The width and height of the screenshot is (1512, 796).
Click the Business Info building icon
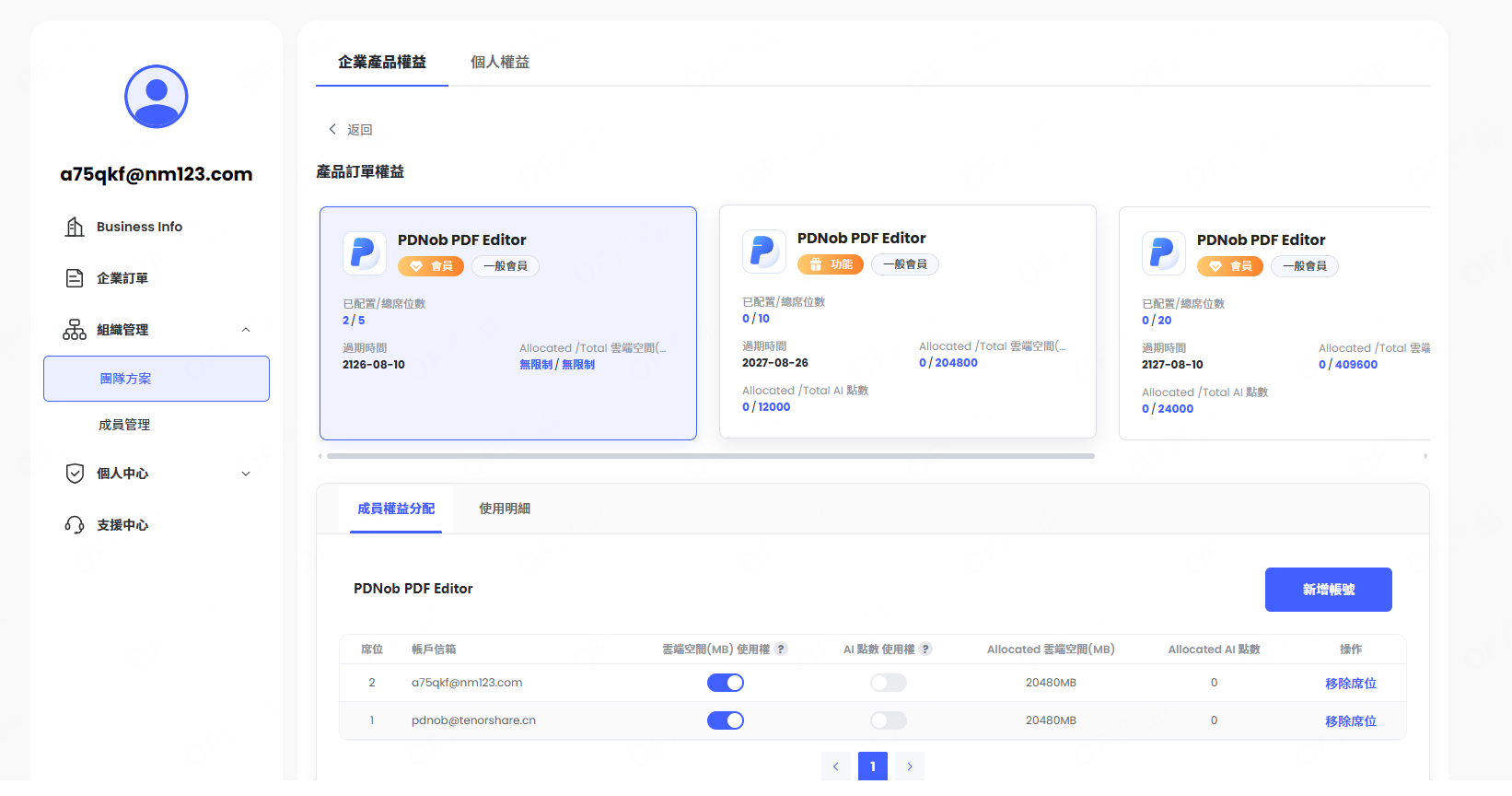[x=75, y=227]
